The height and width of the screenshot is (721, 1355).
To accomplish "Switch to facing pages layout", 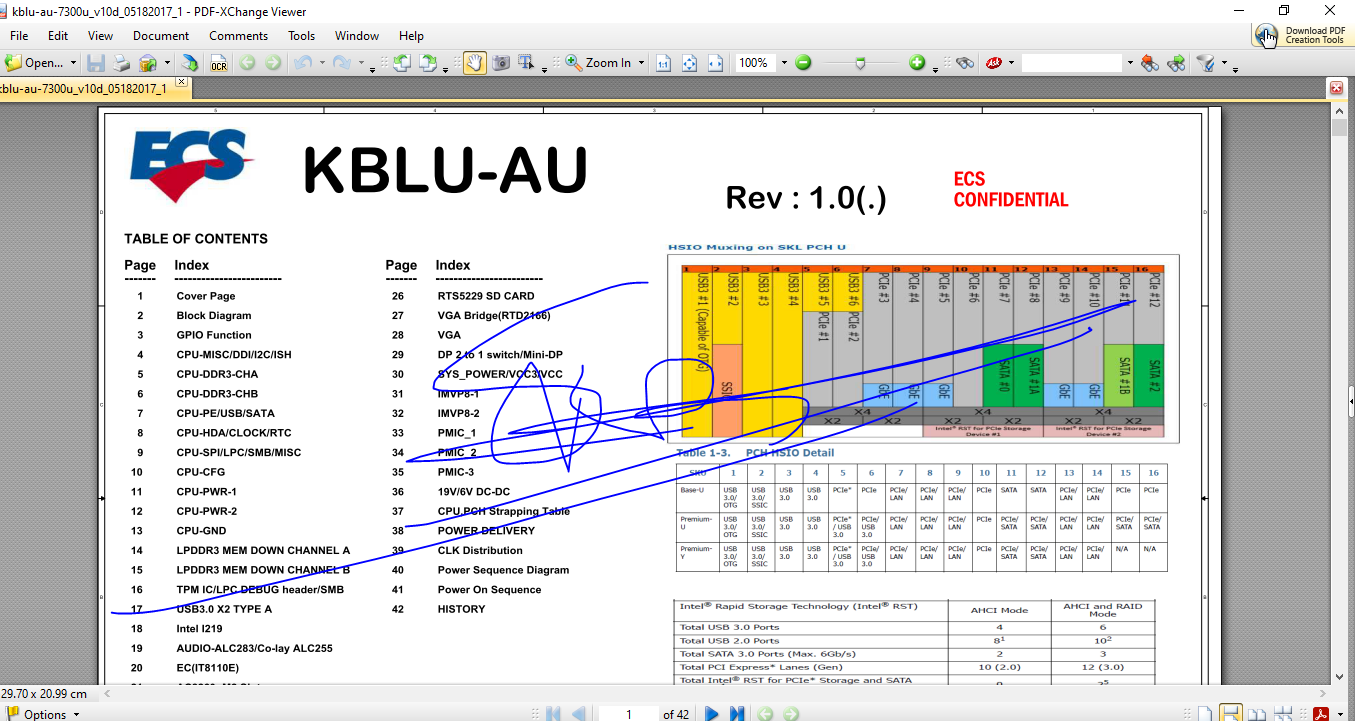I will click(1259, 714).
